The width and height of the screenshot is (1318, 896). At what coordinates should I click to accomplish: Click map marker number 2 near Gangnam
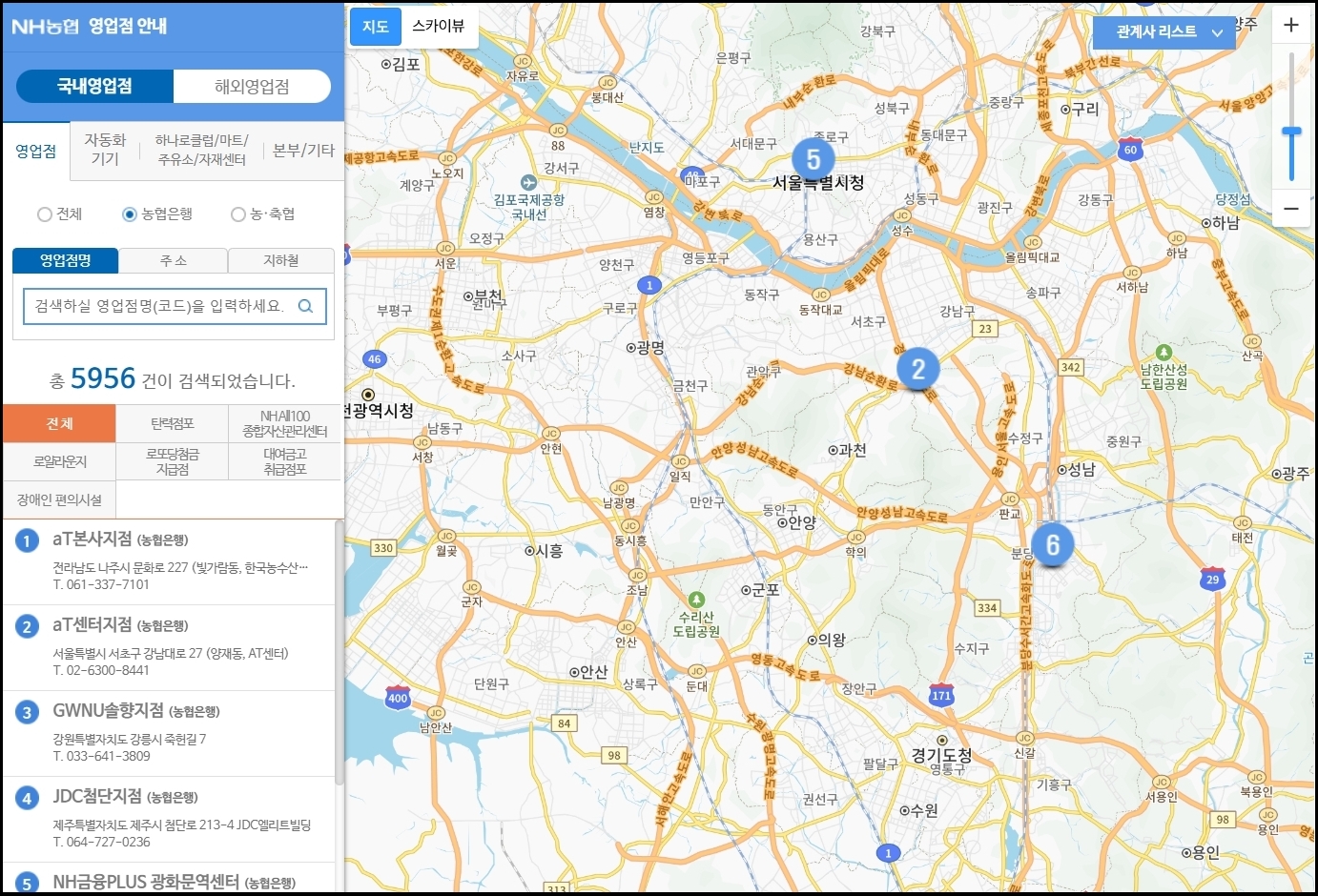click(x=917, y=368)
